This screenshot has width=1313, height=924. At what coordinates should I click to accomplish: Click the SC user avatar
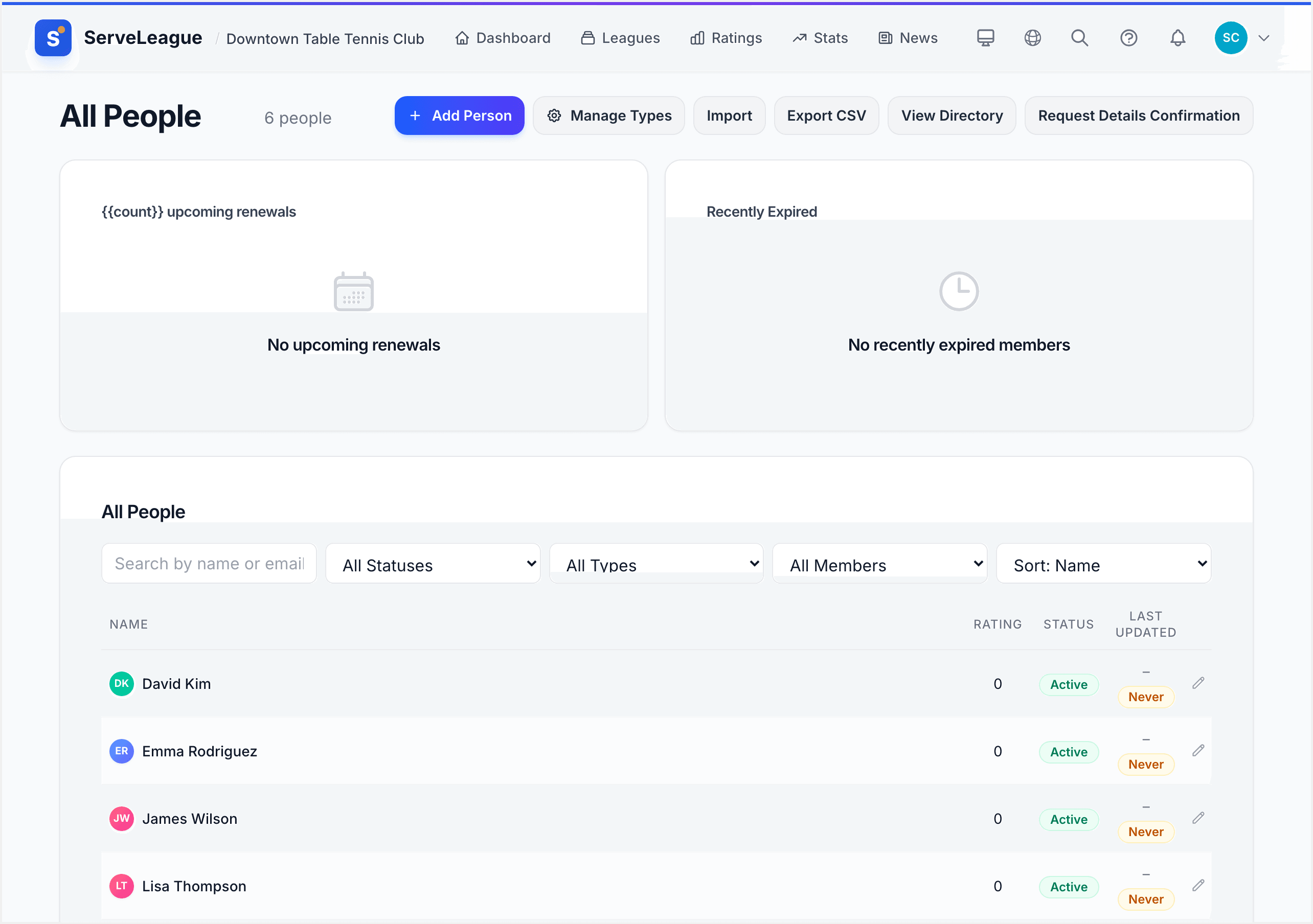1231,38
